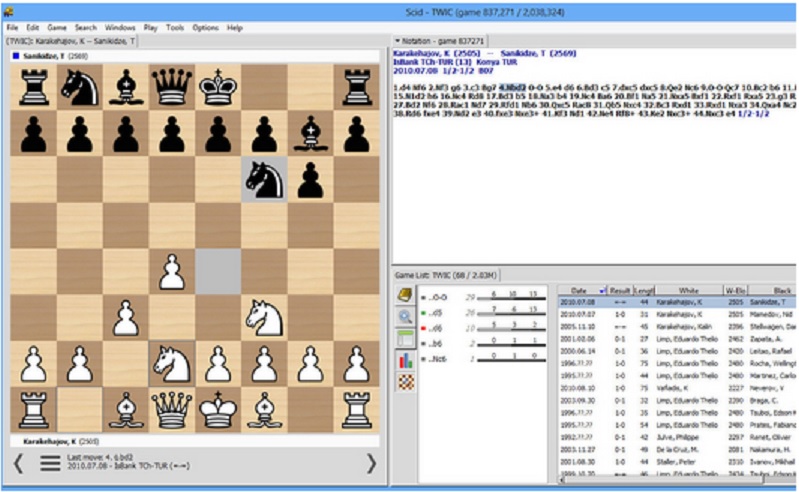Image resolution: width=799 pixels, height=492 pixels.
Task: Open the Game menu
Action: [x=57, y=28]
